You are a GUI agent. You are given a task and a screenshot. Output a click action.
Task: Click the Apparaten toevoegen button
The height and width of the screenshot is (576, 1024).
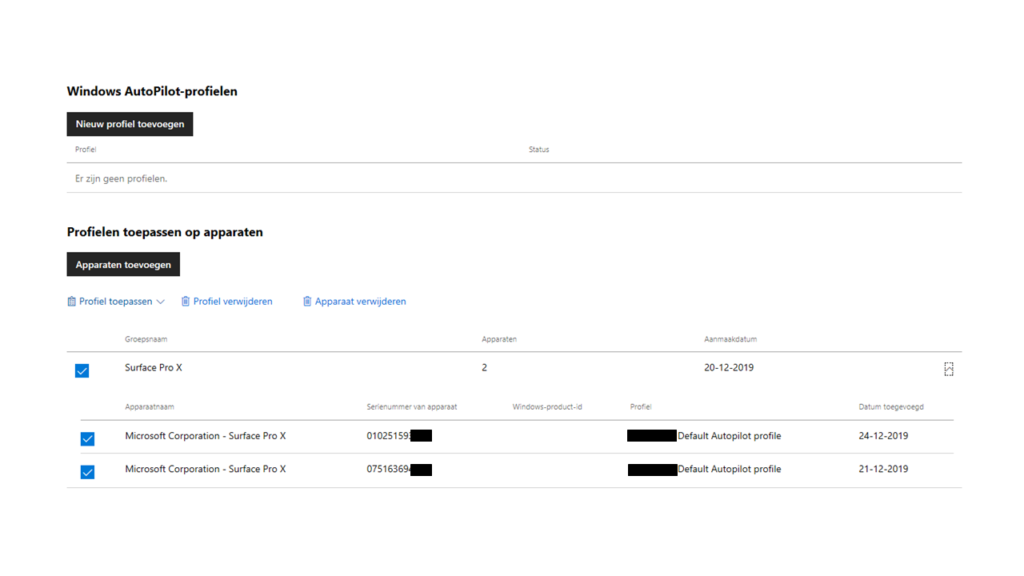(123, 264)
